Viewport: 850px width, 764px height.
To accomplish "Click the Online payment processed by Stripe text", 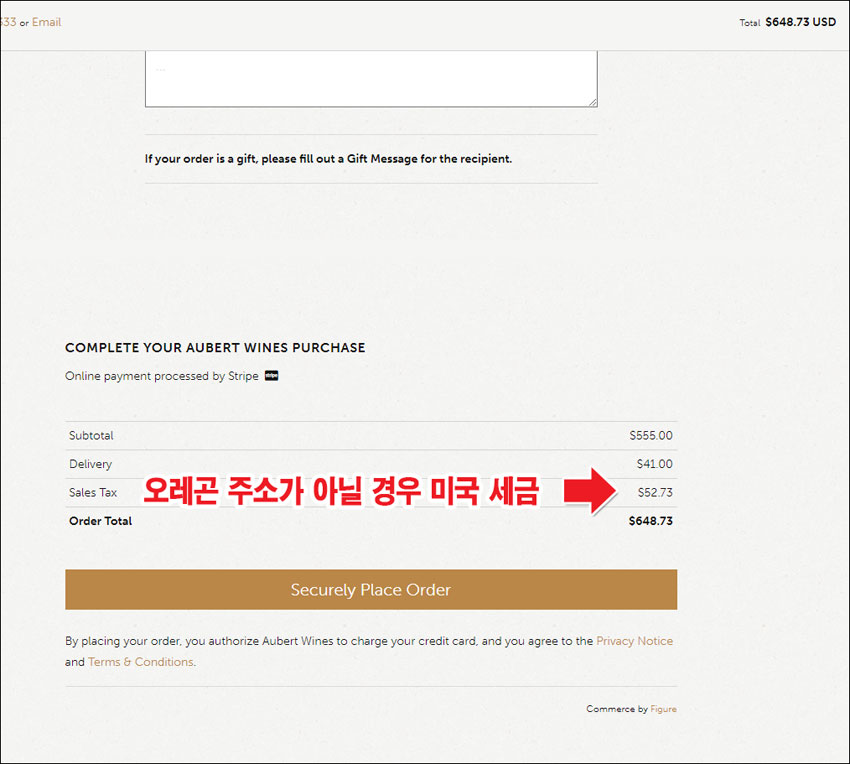I will coord(162,376).
